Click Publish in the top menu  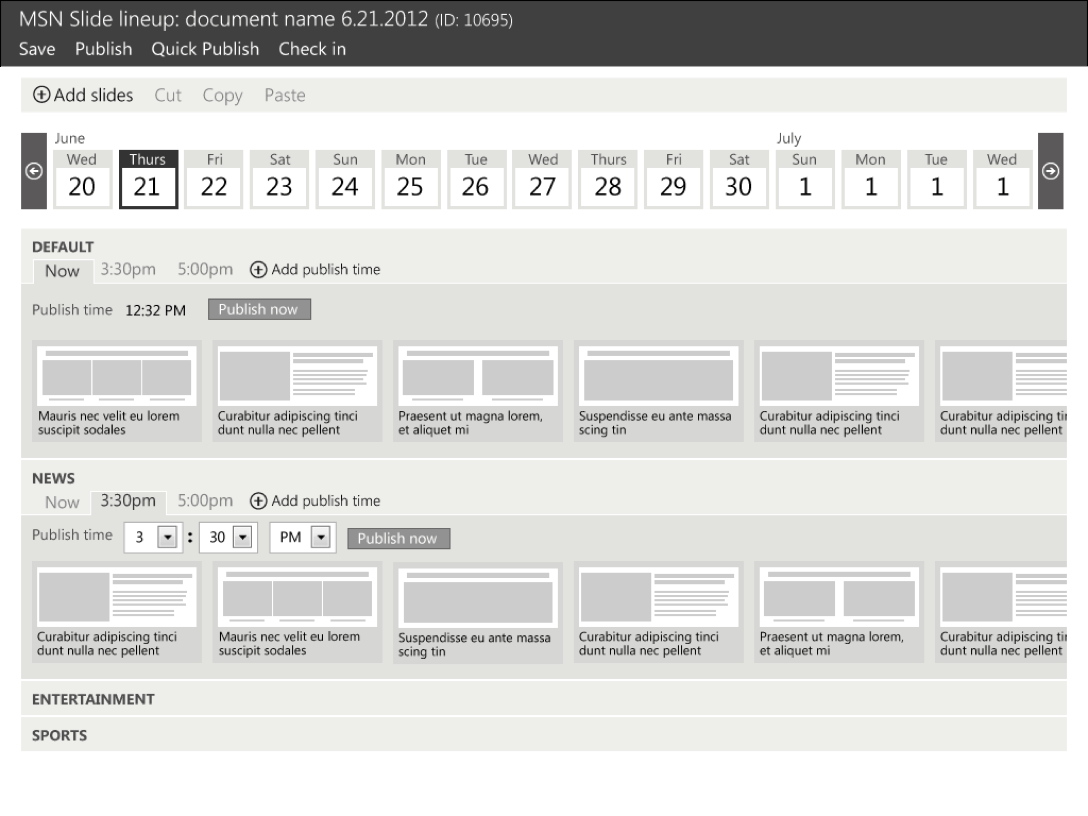[x=103, y=49]
